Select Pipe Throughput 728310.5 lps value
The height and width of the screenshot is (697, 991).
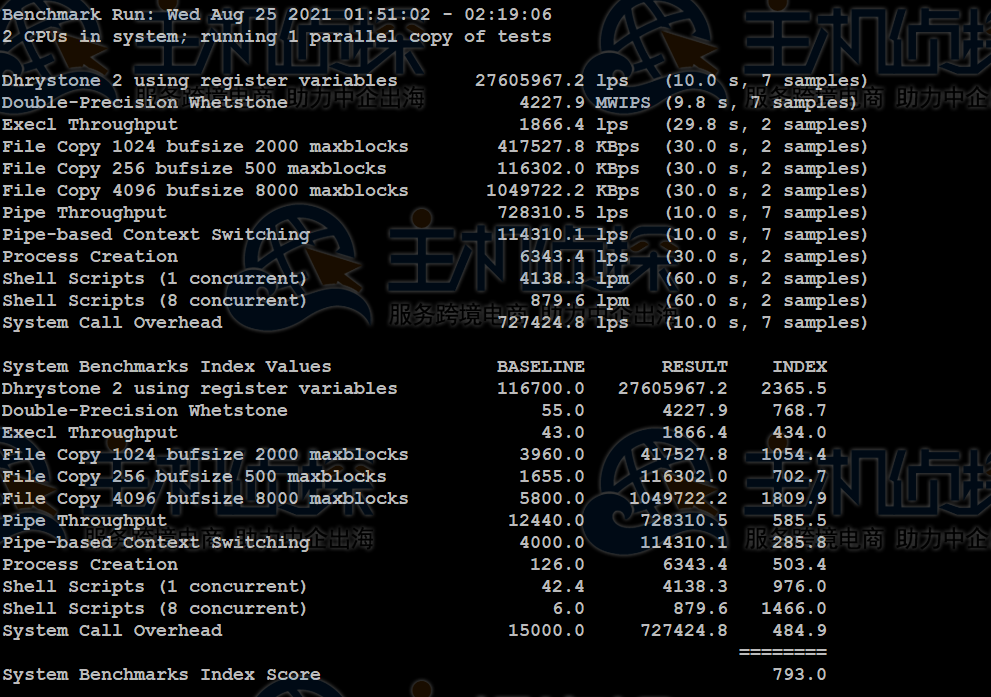pyautogui.click(x=562, y=213)
